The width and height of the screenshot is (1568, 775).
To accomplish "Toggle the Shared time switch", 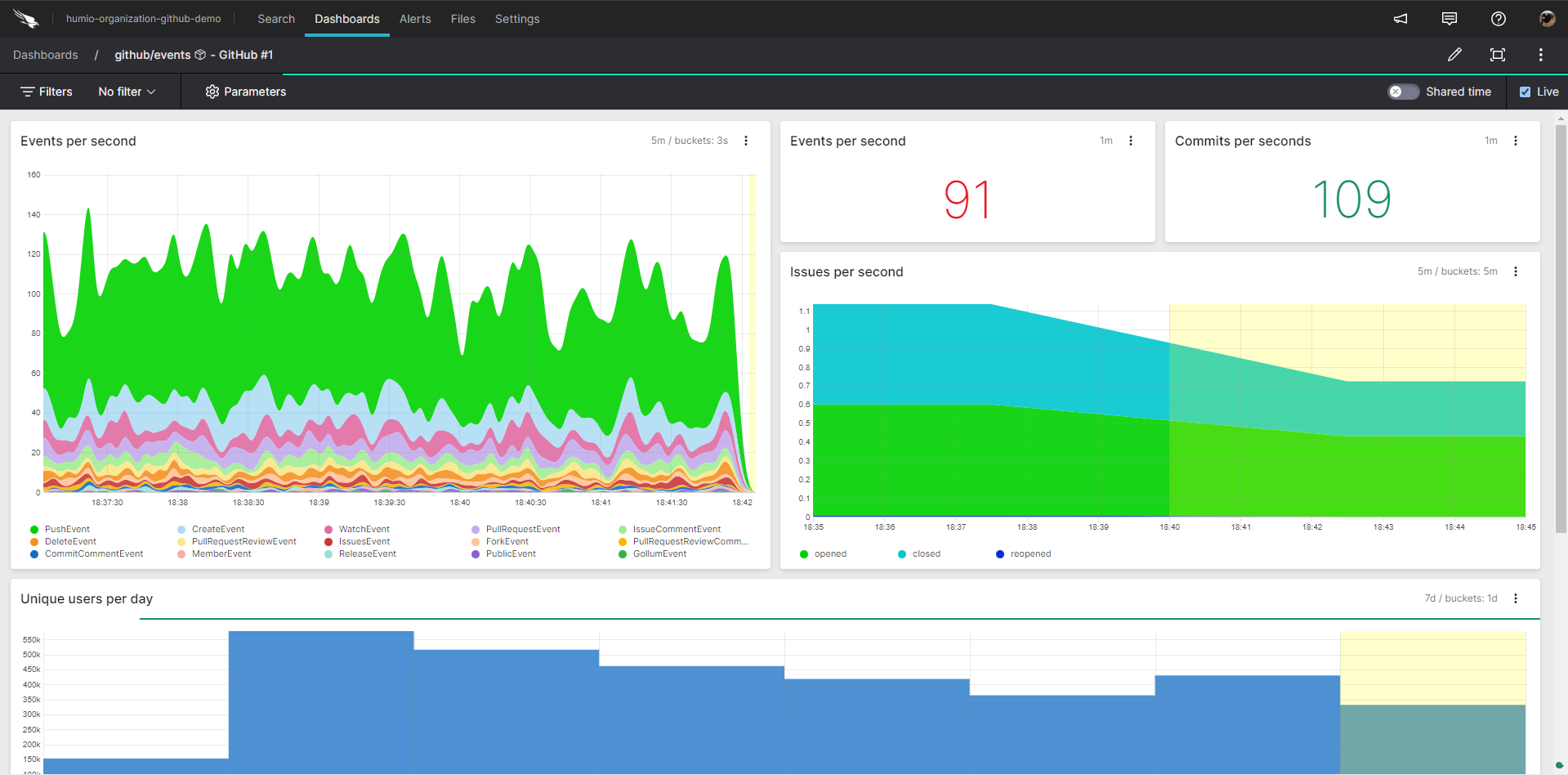I will pos(1403,92).
